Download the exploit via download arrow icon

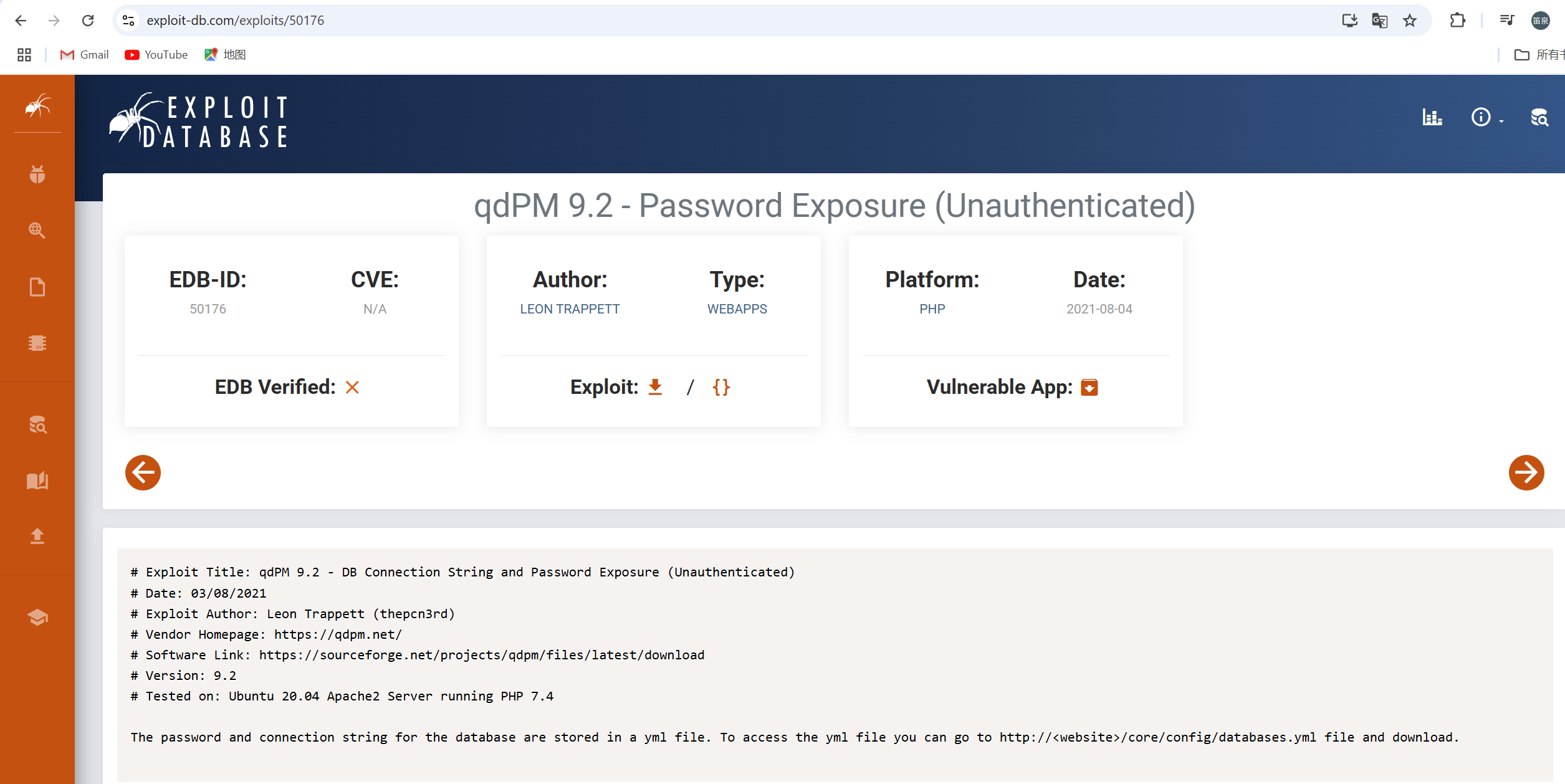coord(655,387)
